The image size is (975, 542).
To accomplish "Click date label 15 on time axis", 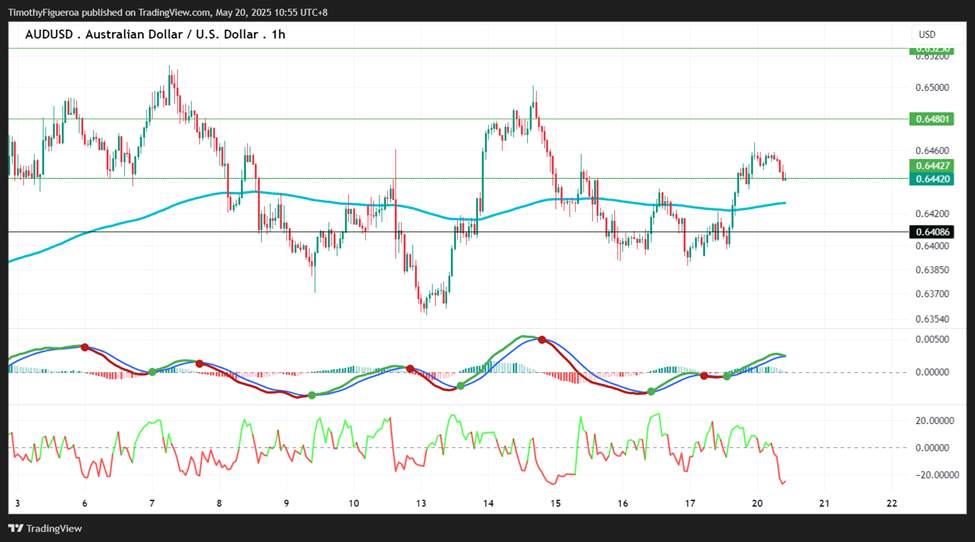I will pyautogui.click(x=555, y=503).
